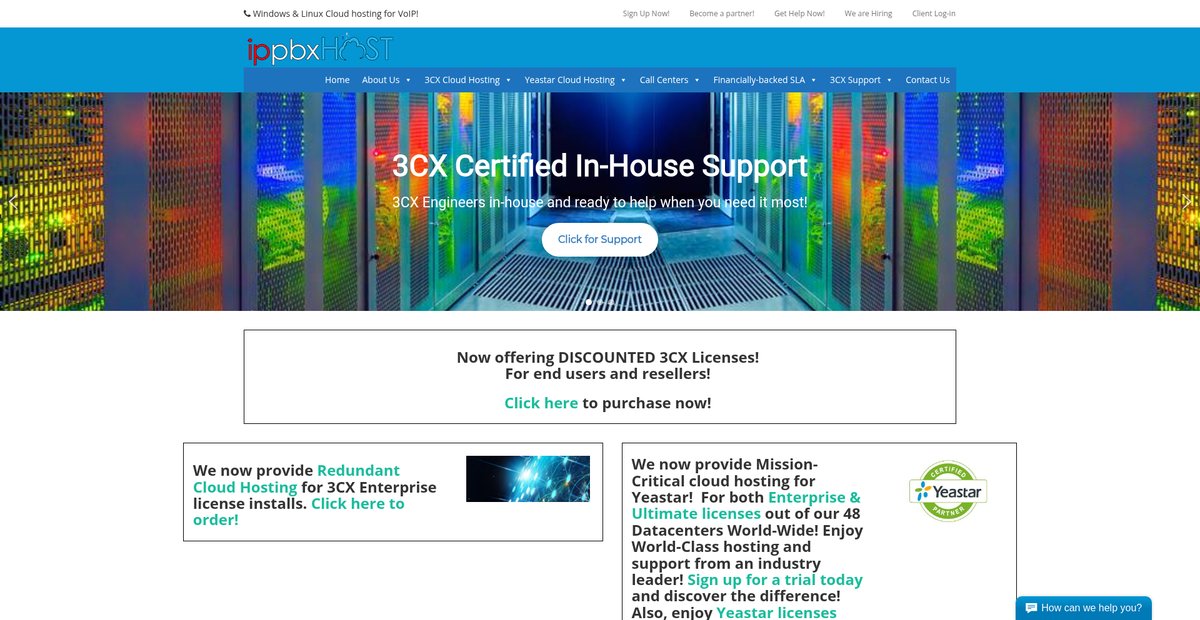The height and width of the screenshot is (620, 1200).
Task: Open Enterprise & Ultimate licenses link
Action: pyautogui.click(x=746, y=505)
